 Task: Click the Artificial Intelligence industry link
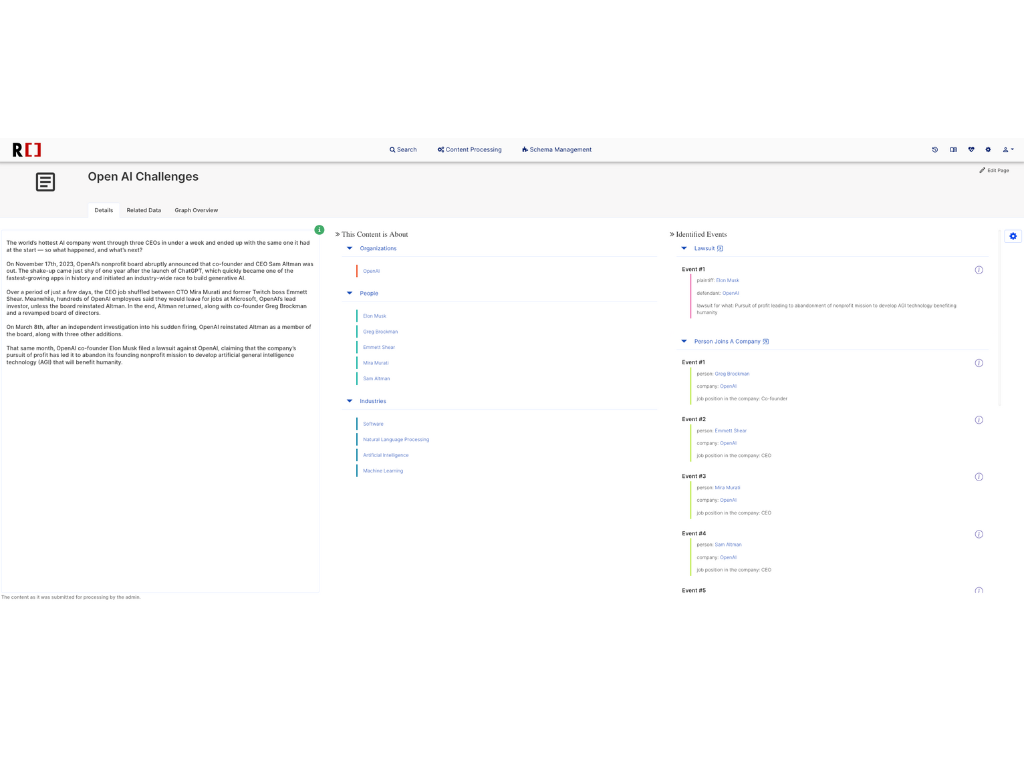tap(385, 455)
